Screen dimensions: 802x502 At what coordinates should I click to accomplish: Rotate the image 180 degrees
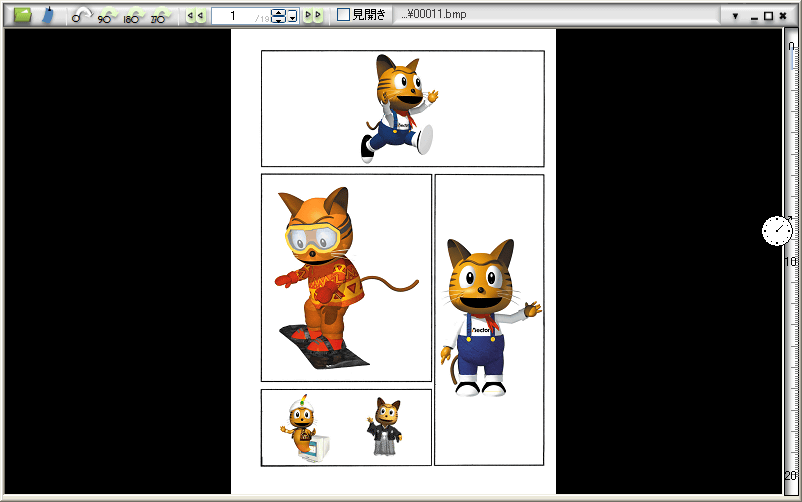pos(135,15)
